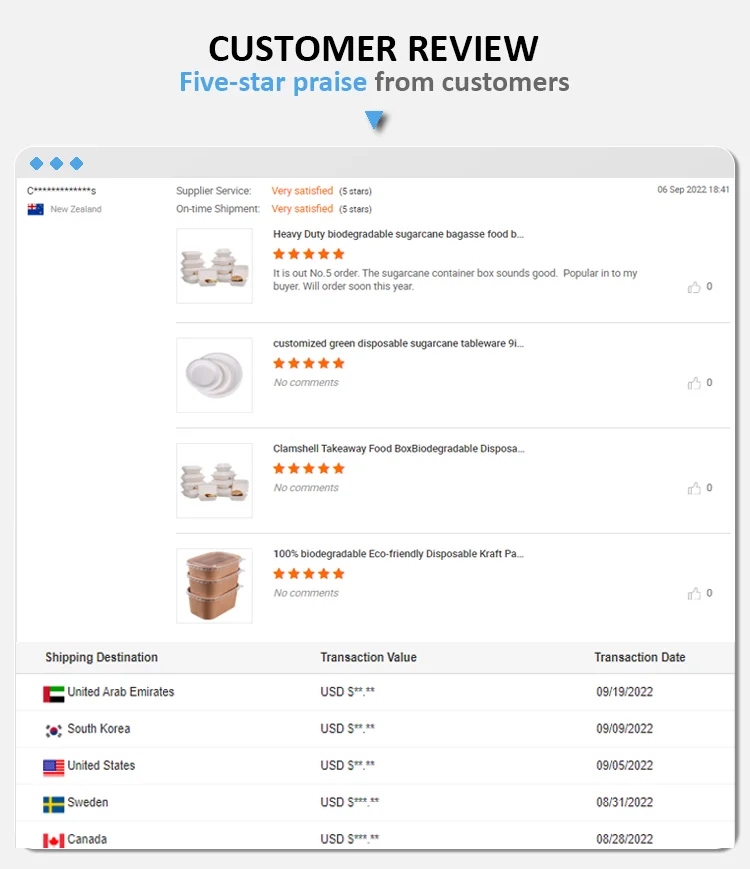Click the Canada flag icon
Viewport: 750px width, 869px height.
point(54,840)
